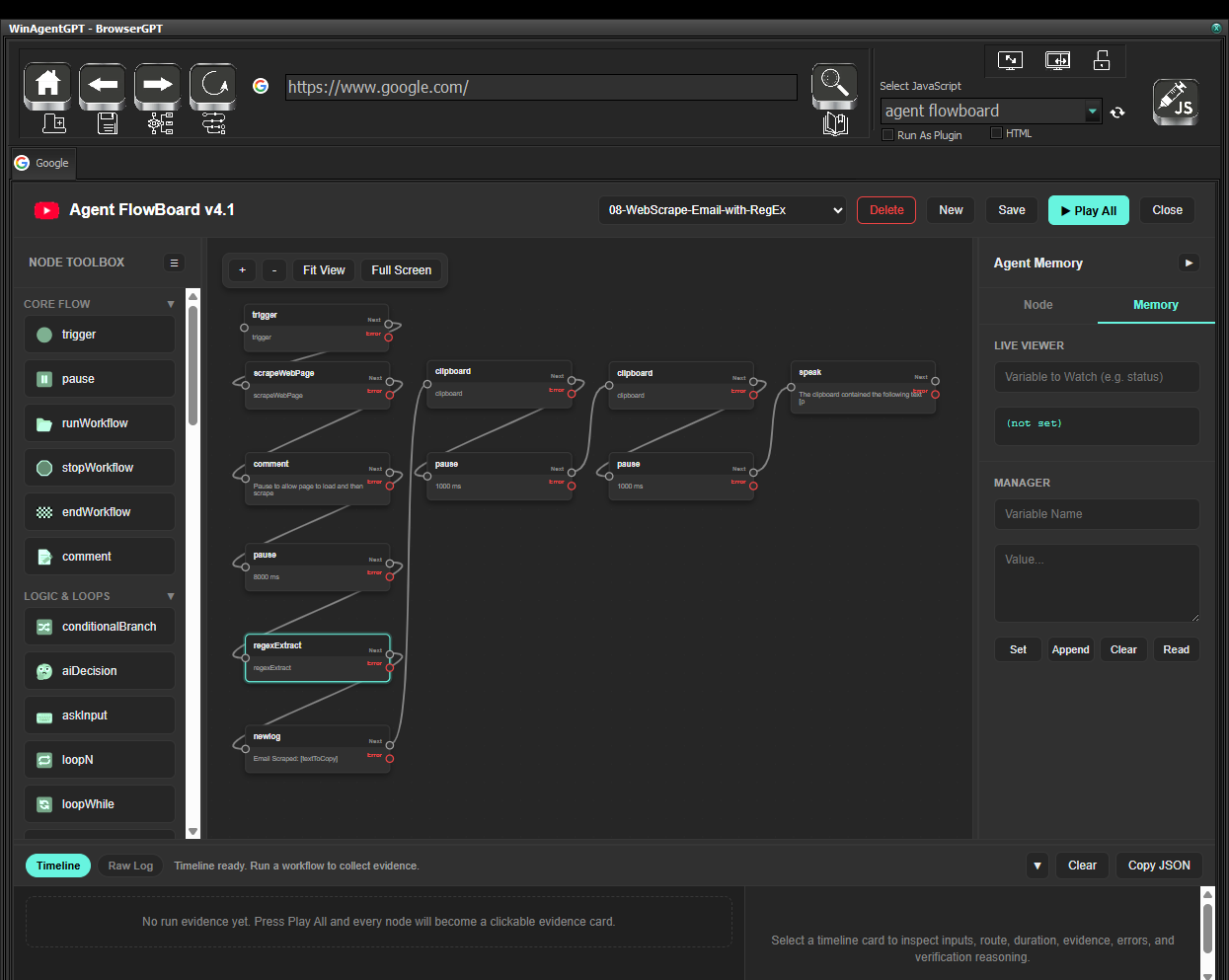Add a runWorkflow node from toolbox
This screenshot has width=1229, height=980.
pos(100,423)
